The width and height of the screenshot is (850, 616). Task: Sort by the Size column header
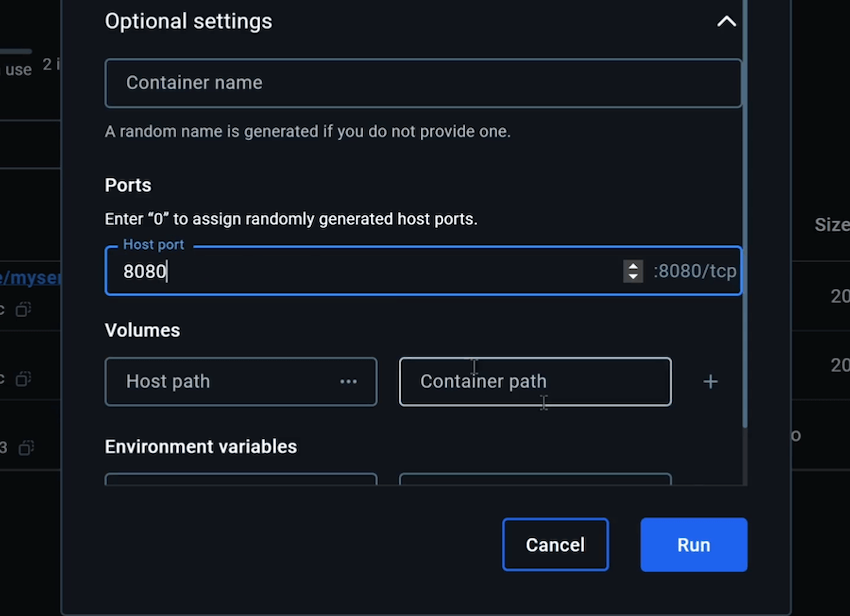tap(831, 225)
